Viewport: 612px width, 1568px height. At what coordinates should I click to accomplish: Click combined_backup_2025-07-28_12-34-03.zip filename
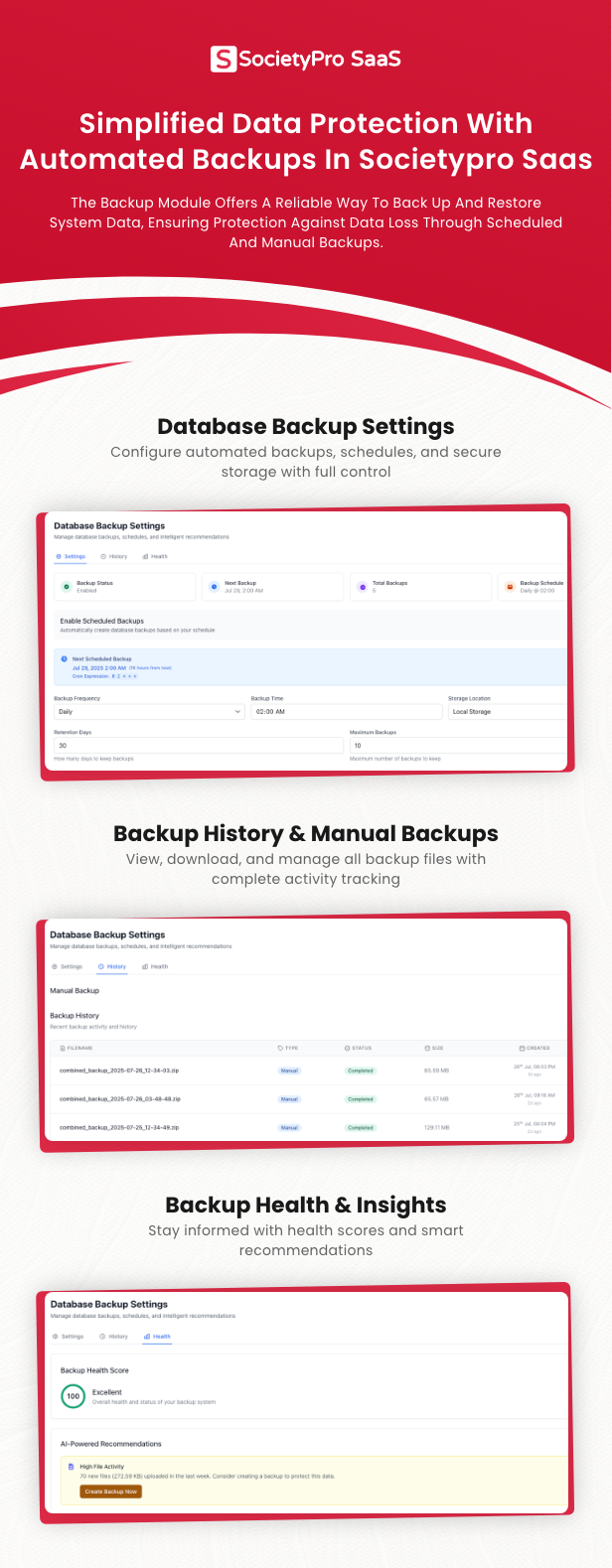point(119,1070)
